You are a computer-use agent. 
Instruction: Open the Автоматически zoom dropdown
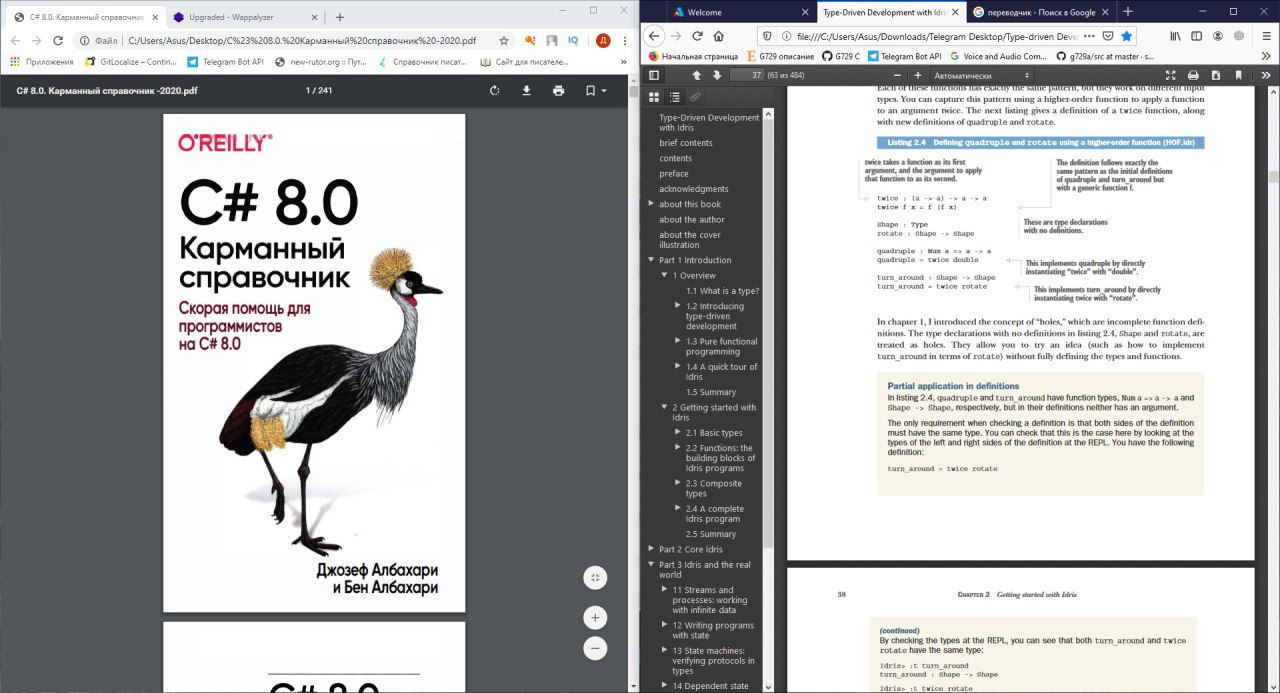tap(982, 75)
